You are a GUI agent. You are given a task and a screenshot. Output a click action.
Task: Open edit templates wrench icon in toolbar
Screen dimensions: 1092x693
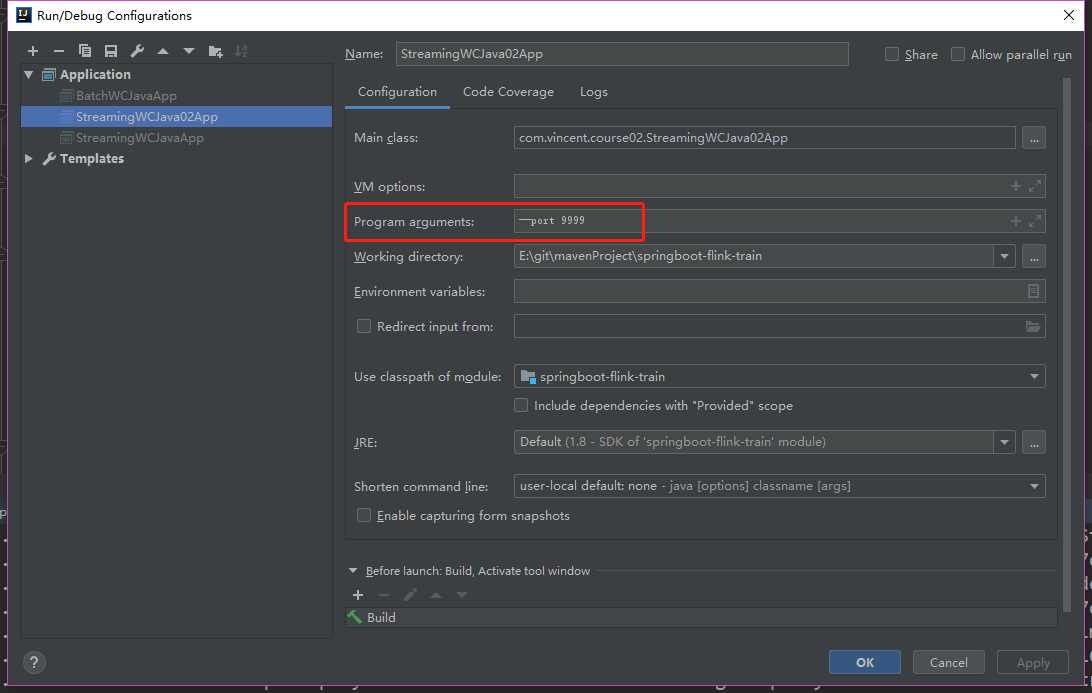pyautogui.click(x=137, y=51)
